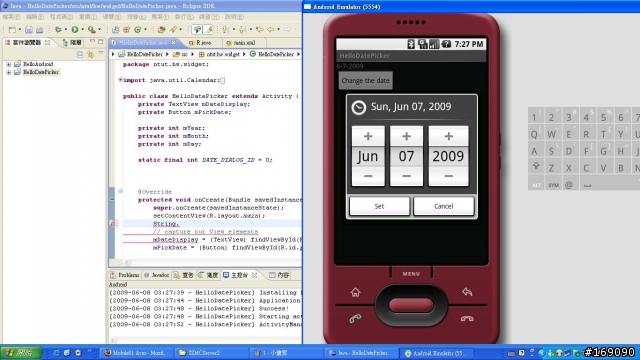Select HelloDatePicker project in Package Explorer
Viewport: 640px width, 360px height.
click(41, 72)
